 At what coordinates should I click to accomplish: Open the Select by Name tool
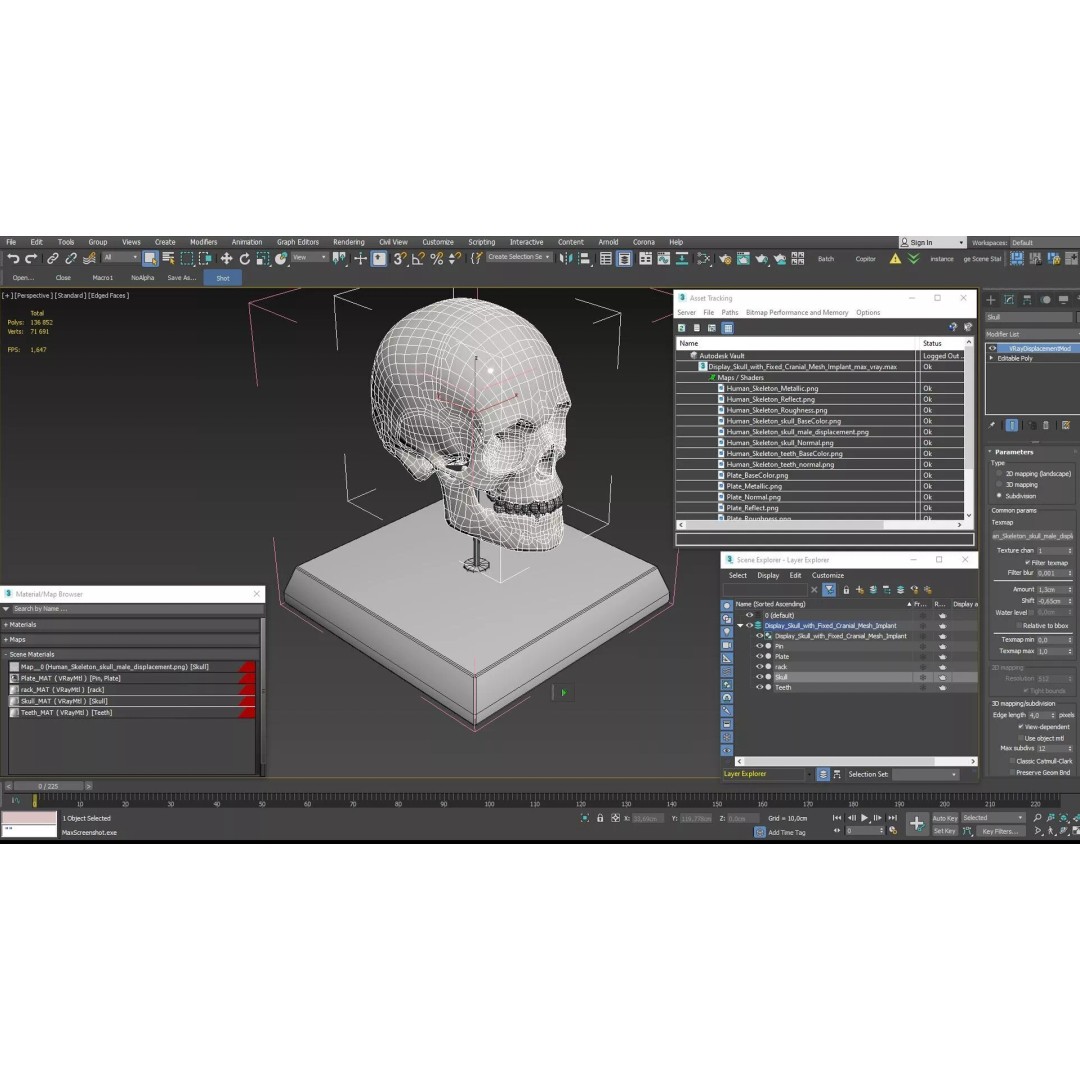pos(168,258)
